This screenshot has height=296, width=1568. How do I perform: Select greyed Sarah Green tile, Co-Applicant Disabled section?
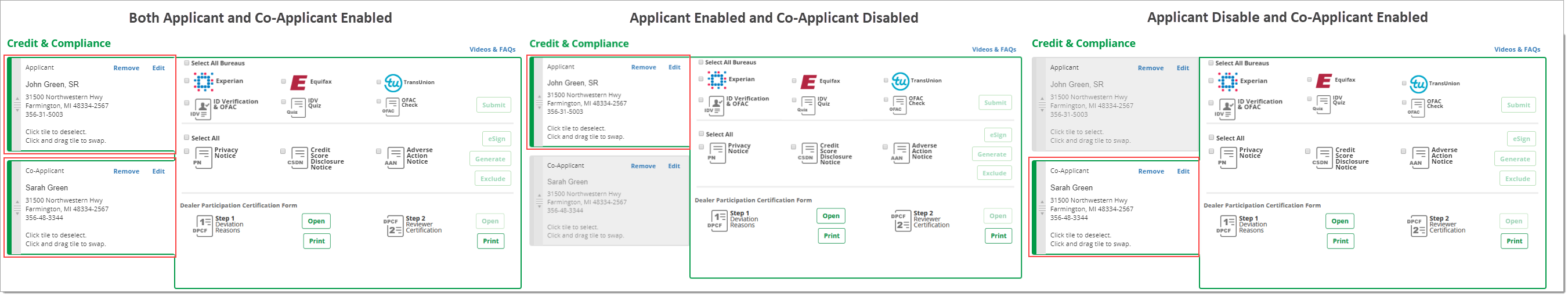click(x=609, y=200)
